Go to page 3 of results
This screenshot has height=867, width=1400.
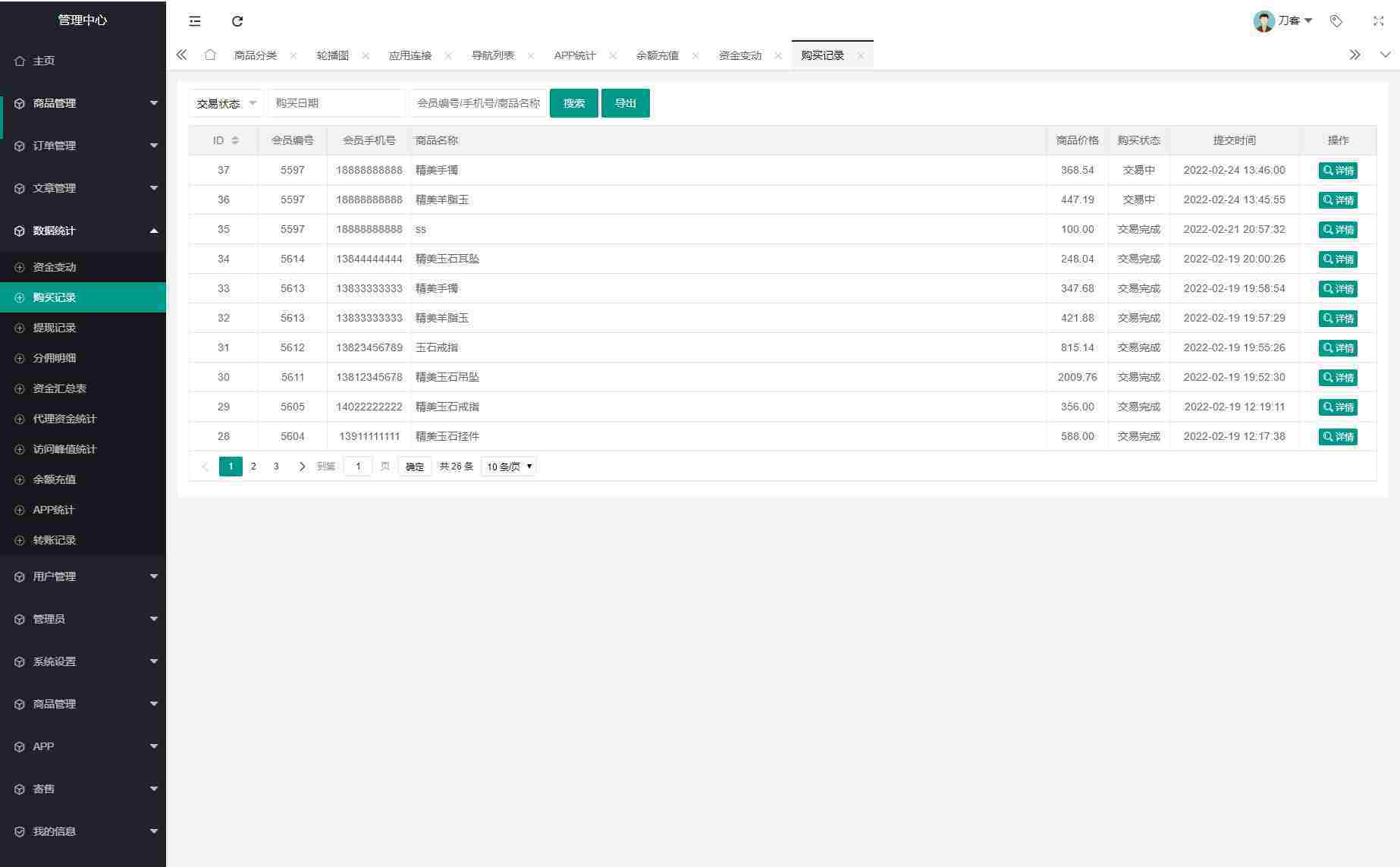pyautogui.click(x=276, y=466)
